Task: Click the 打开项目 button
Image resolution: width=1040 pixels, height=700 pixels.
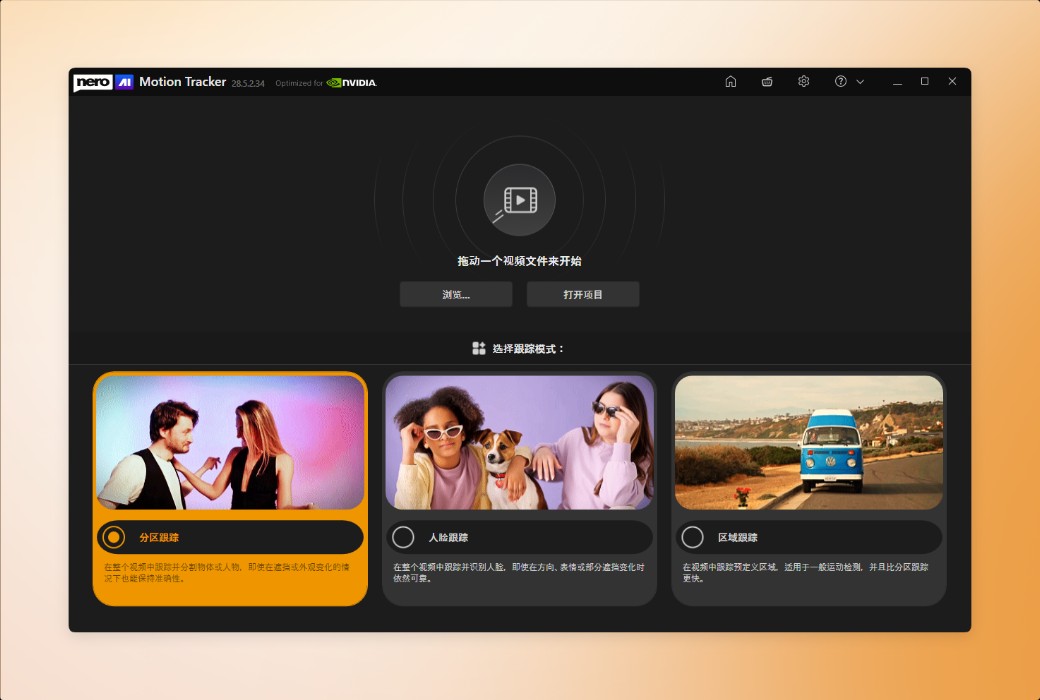Action: click(583, 294)
